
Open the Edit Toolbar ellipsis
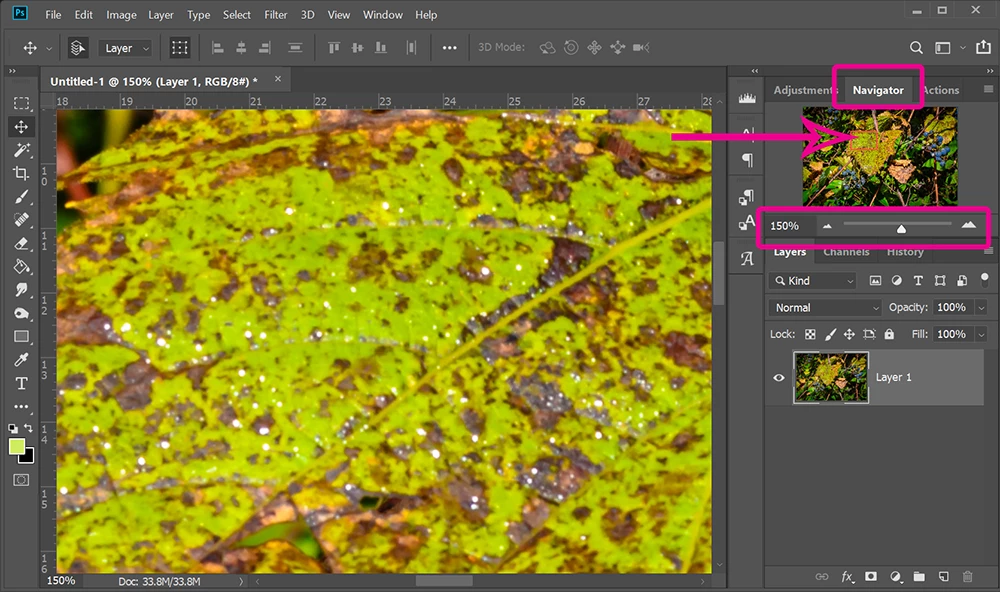pos(21,406)
